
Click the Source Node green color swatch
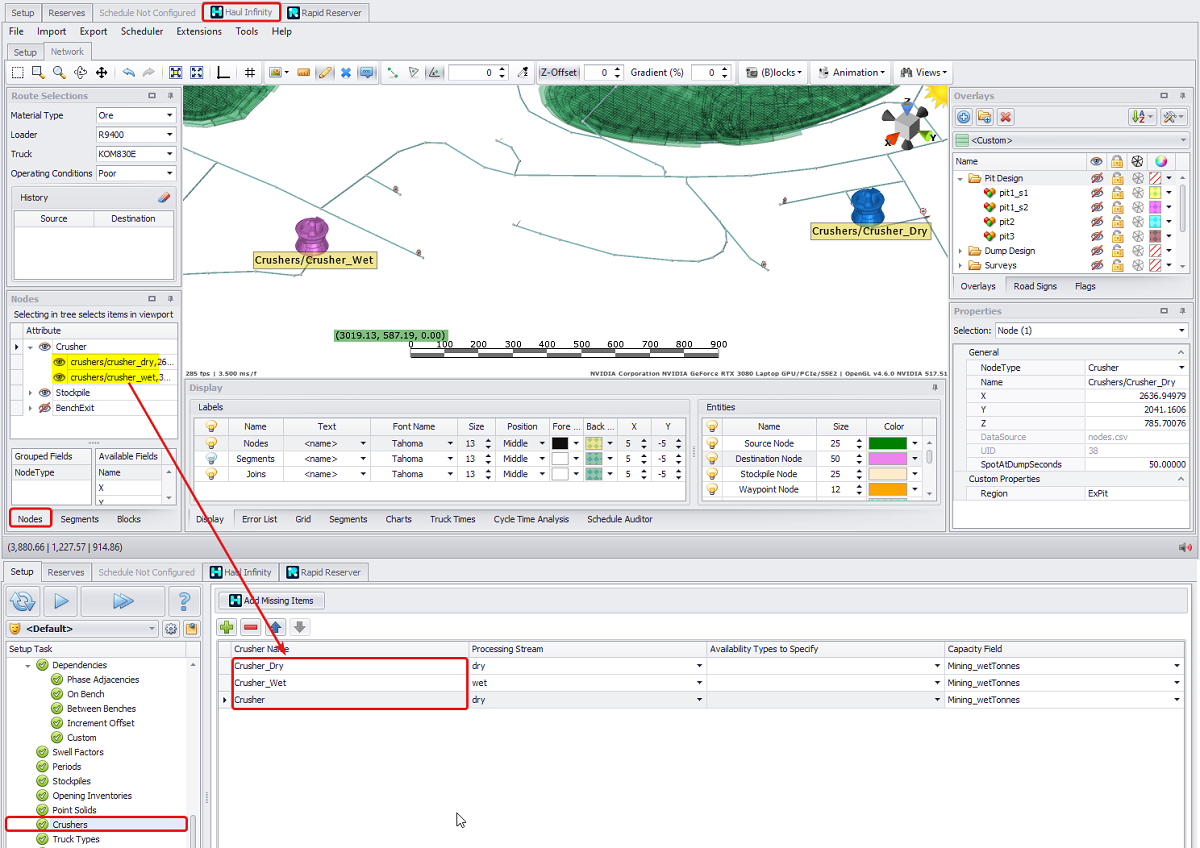point(887,443)
